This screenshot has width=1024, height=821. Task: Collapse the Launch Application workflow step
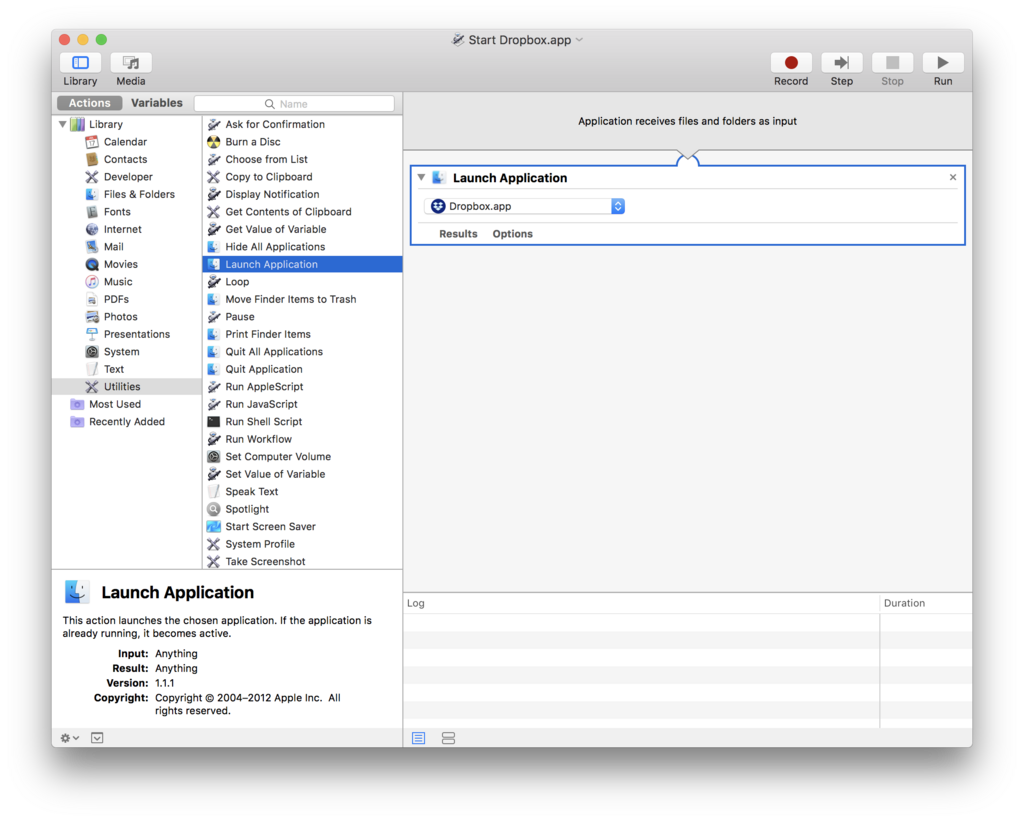(x=421, y=178)
